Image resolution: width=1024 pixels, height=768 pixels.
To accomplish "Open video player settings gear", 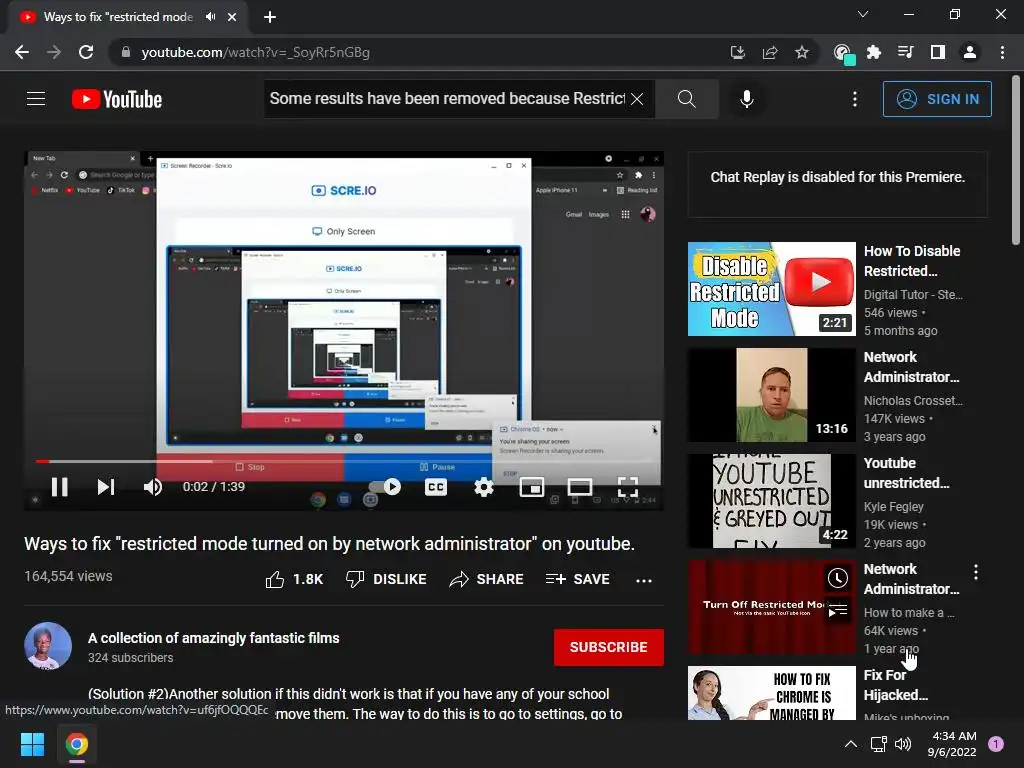I will pos(484,487).
